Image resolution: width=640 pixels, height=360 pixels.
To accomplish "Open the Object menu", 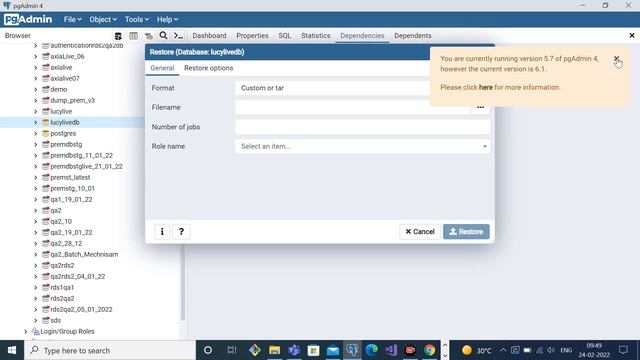I will coord(103,19).
